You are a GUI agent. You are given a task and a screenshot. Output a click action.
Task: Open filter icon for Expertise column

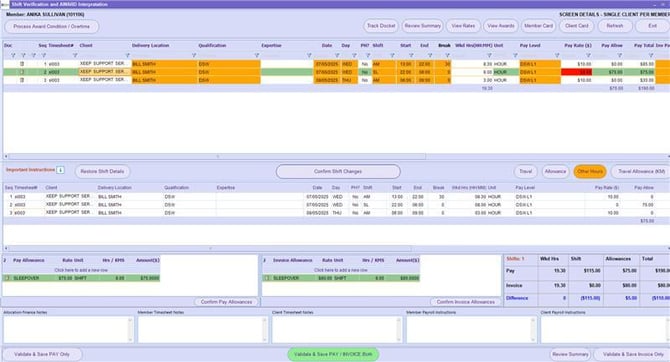pyautogui.click(x=309, y=56)
